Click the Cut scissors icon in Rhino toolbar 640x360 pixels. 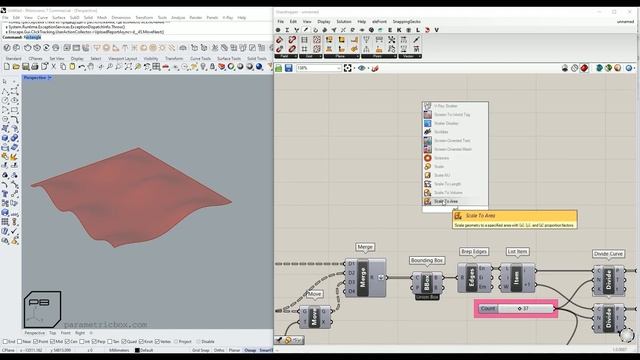[53, 67]
